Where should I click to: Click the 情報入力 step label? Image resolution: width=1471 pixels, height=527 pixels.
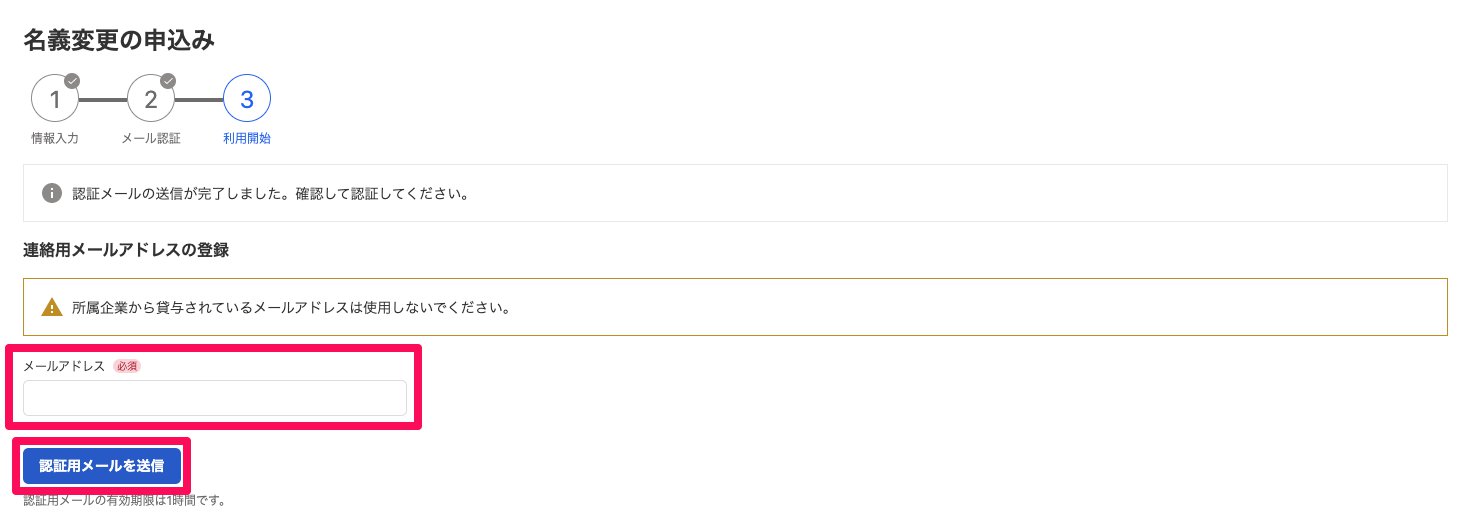[x=55, y=138]
